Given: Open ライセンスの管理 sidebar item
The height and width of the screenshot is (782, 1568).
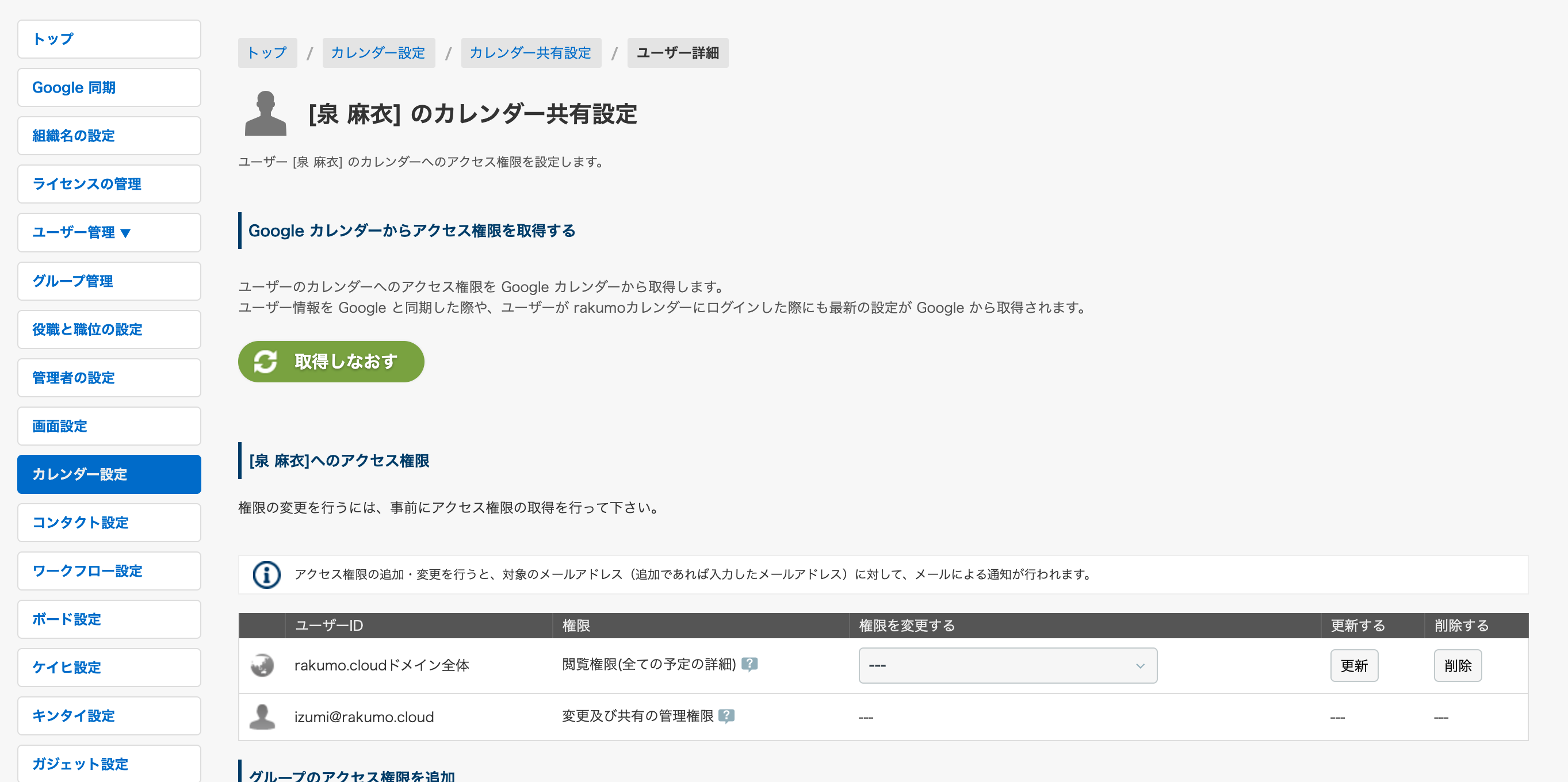Looking at the screenshot, I should (109, 184).
